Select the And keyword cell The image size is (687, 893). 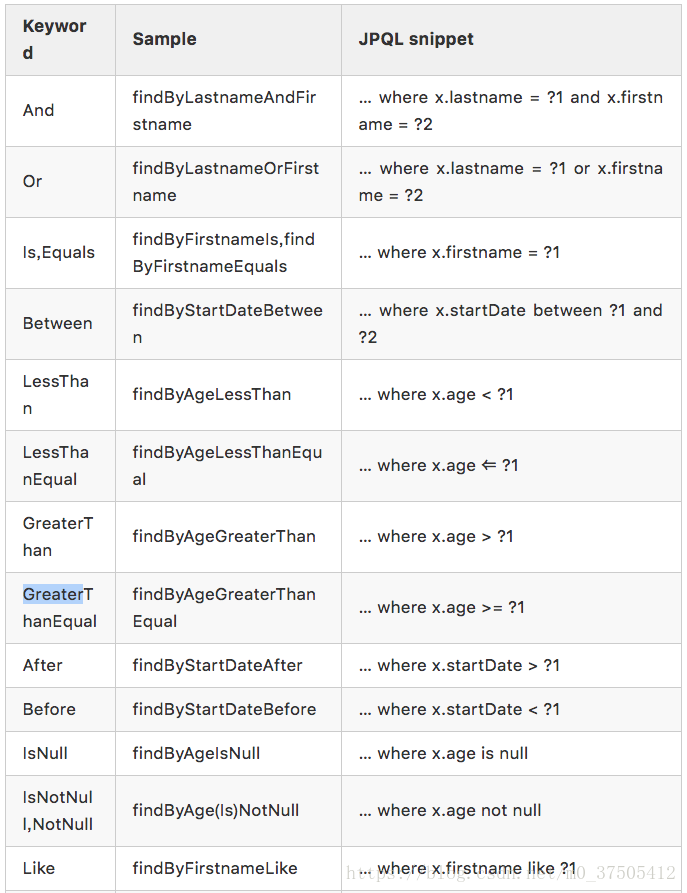point(60,111)
